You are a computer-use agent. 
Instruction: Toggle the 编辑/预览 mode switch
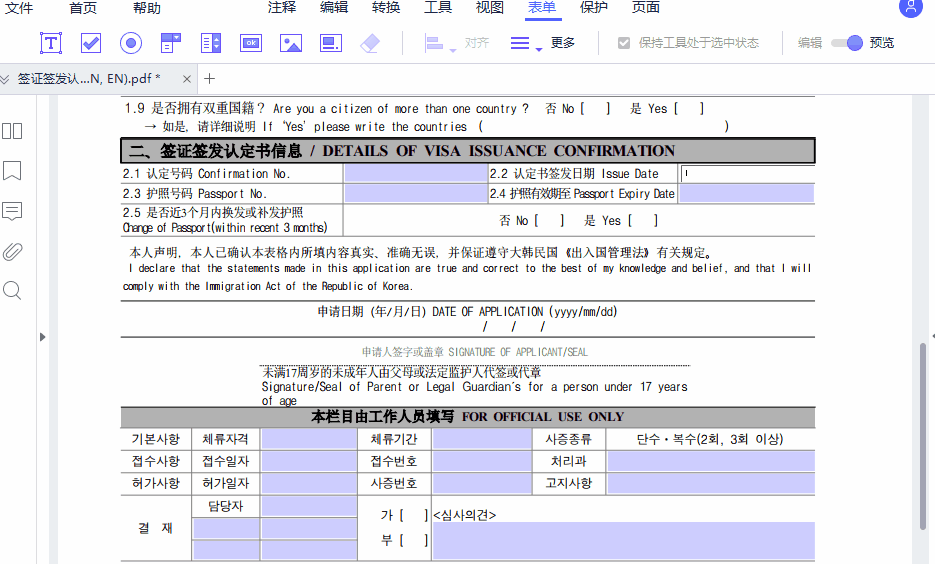tap(847, 43)
